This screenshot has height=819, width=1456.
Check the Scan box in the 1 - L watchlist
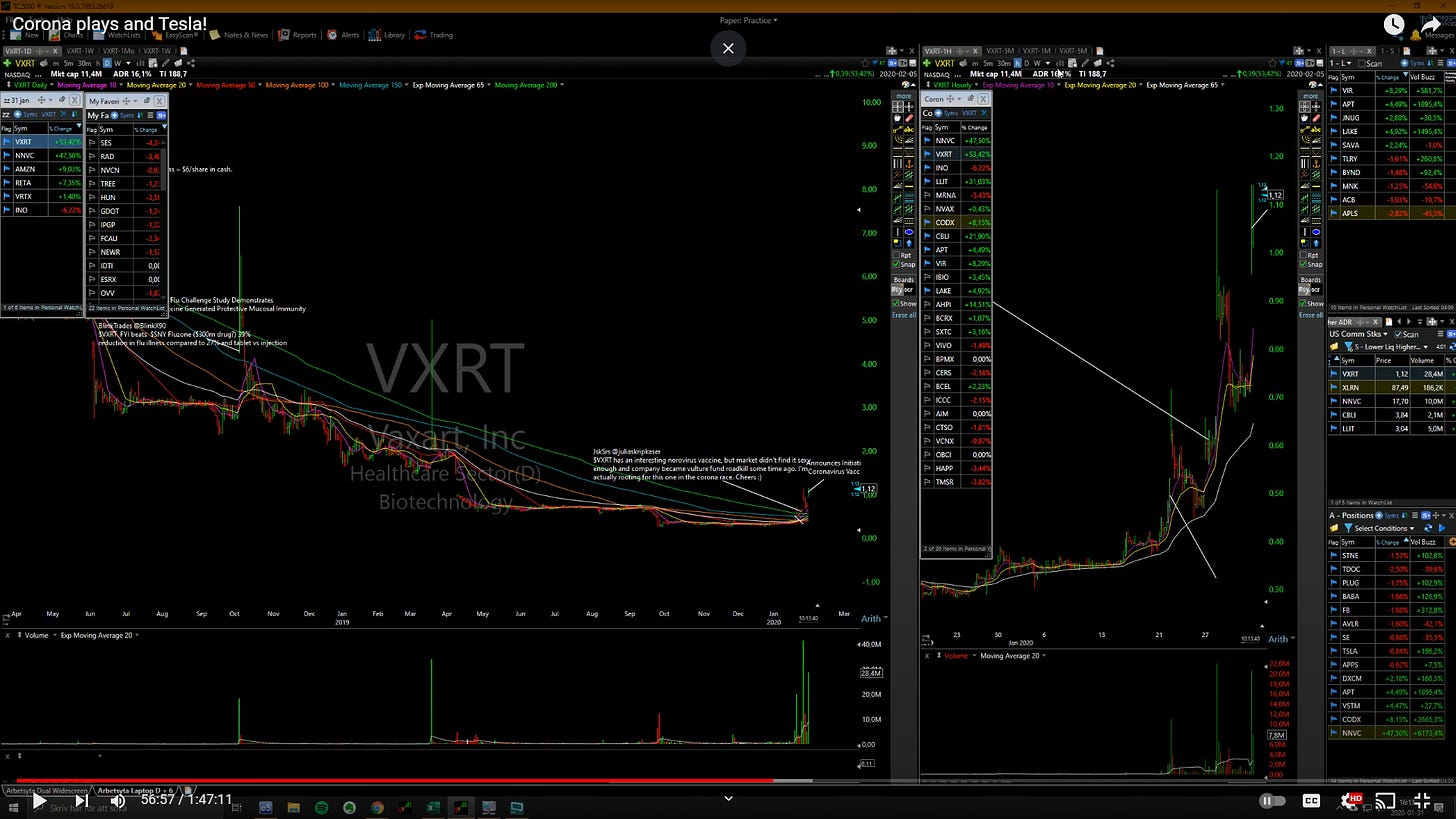pos(1361,63)
